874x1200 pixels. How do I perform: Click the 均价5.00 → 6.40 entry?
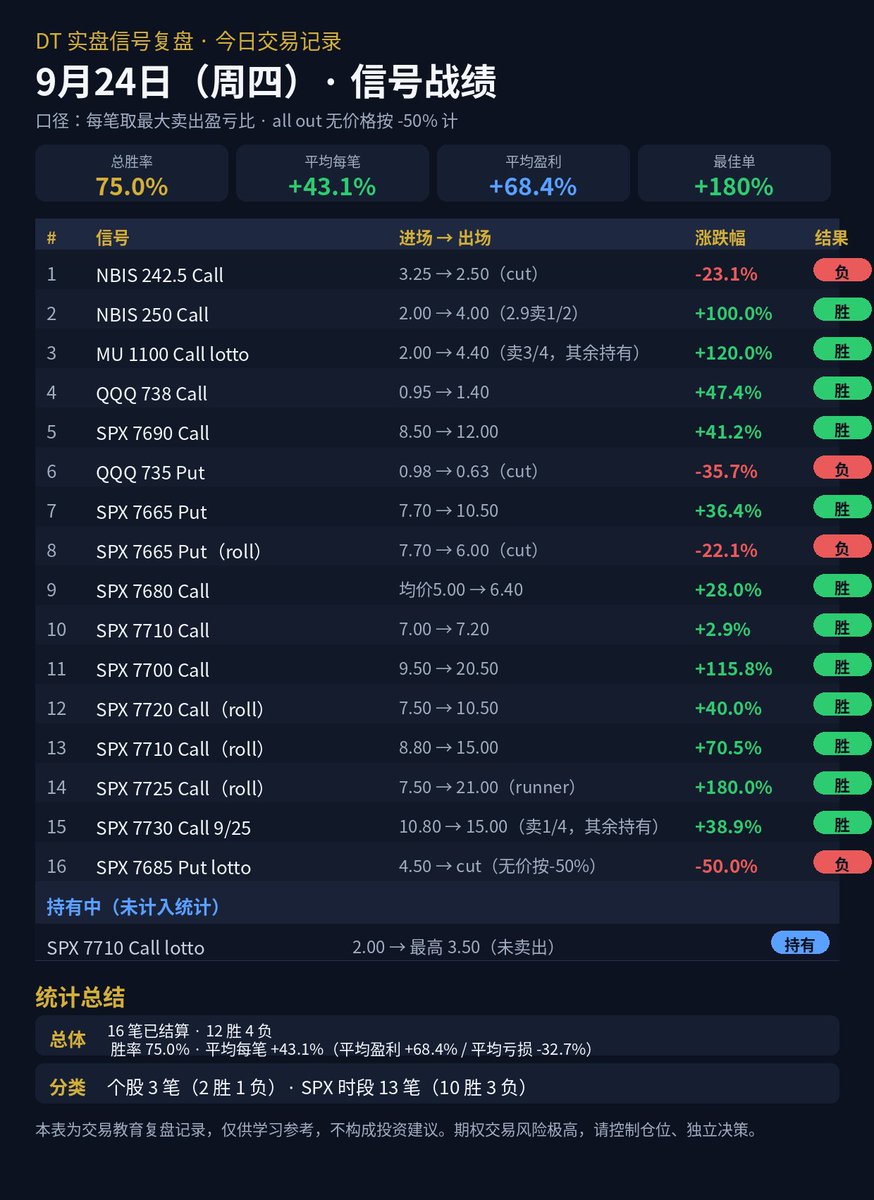click(x=461, y=589)
